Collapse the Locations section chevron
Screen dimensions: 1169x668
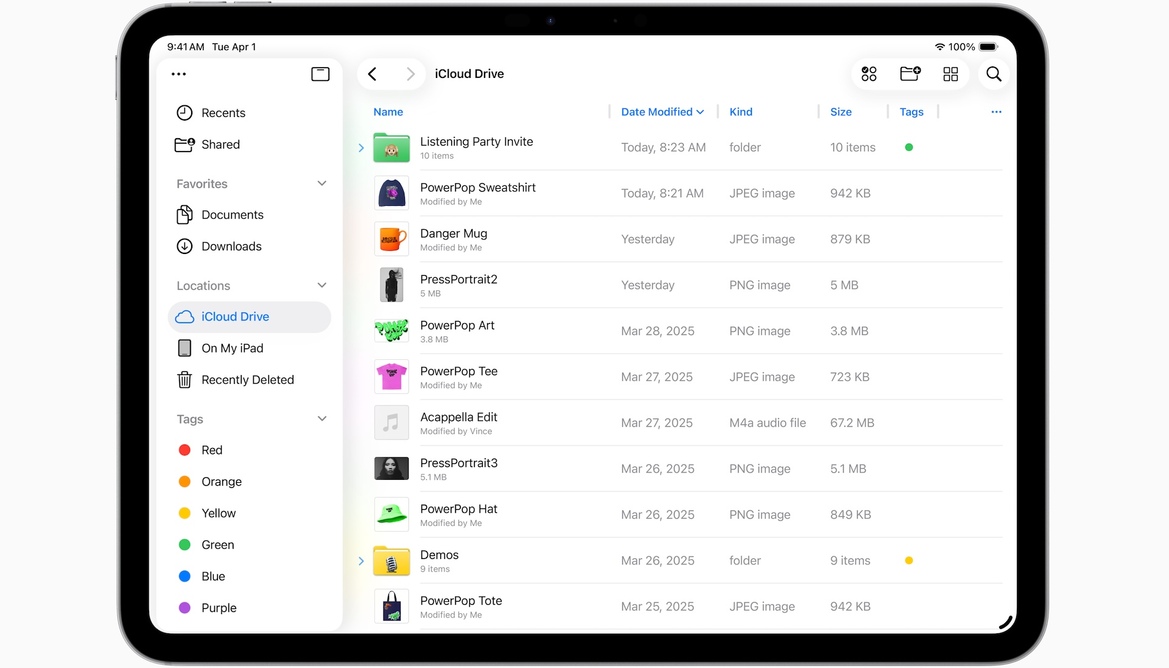[x=322, y=286]
